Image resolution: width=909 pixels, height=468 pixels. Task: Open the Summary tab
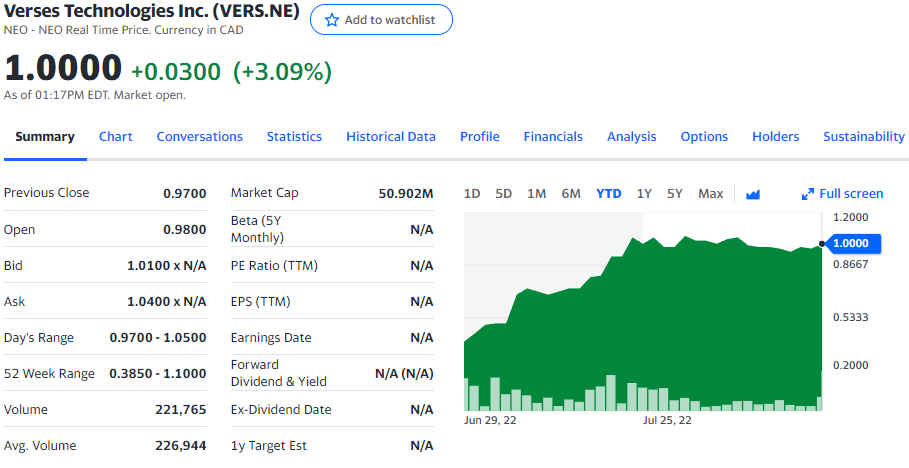pos(45,136)
